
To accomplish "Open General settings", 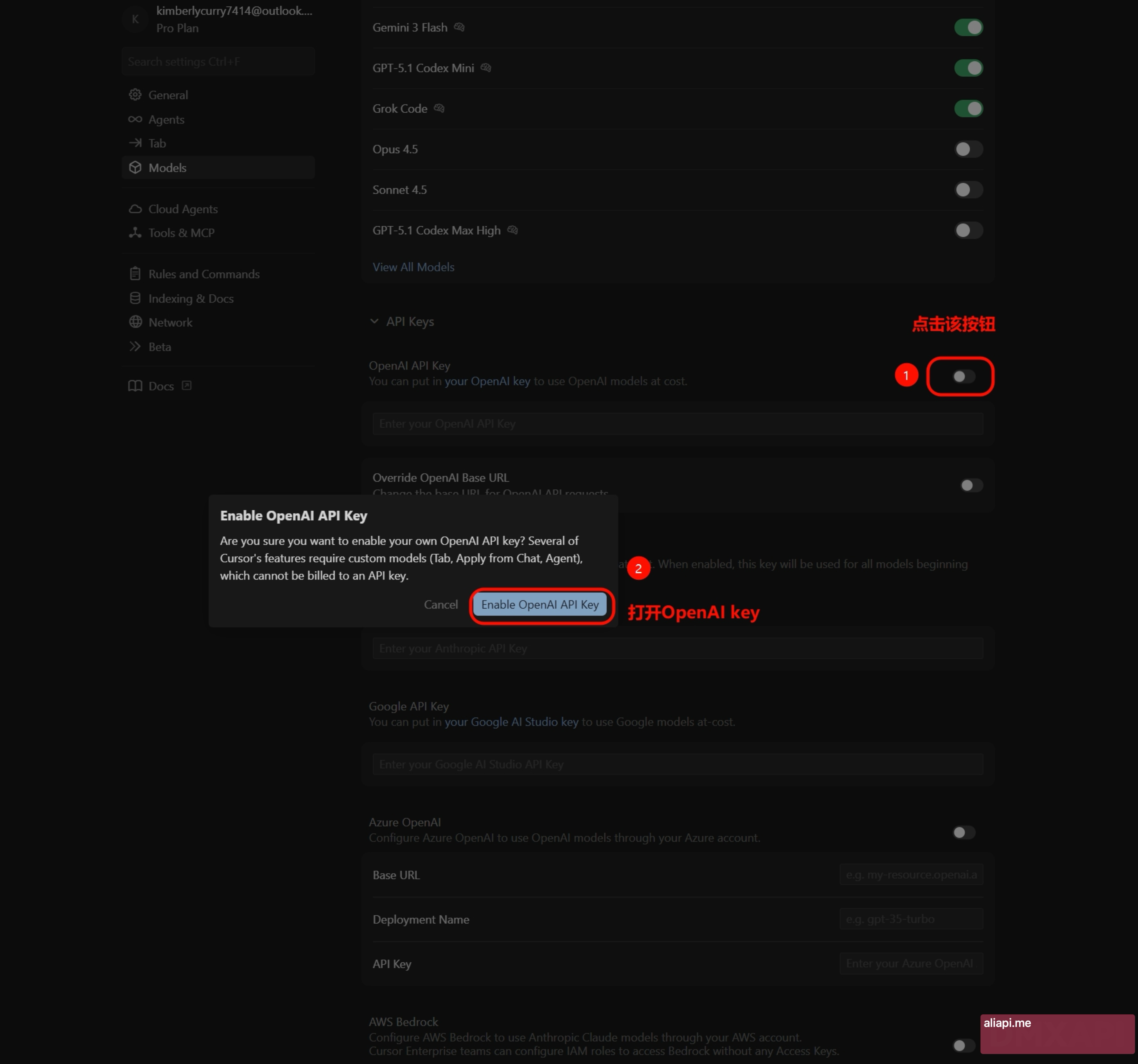I will [218, 95].
